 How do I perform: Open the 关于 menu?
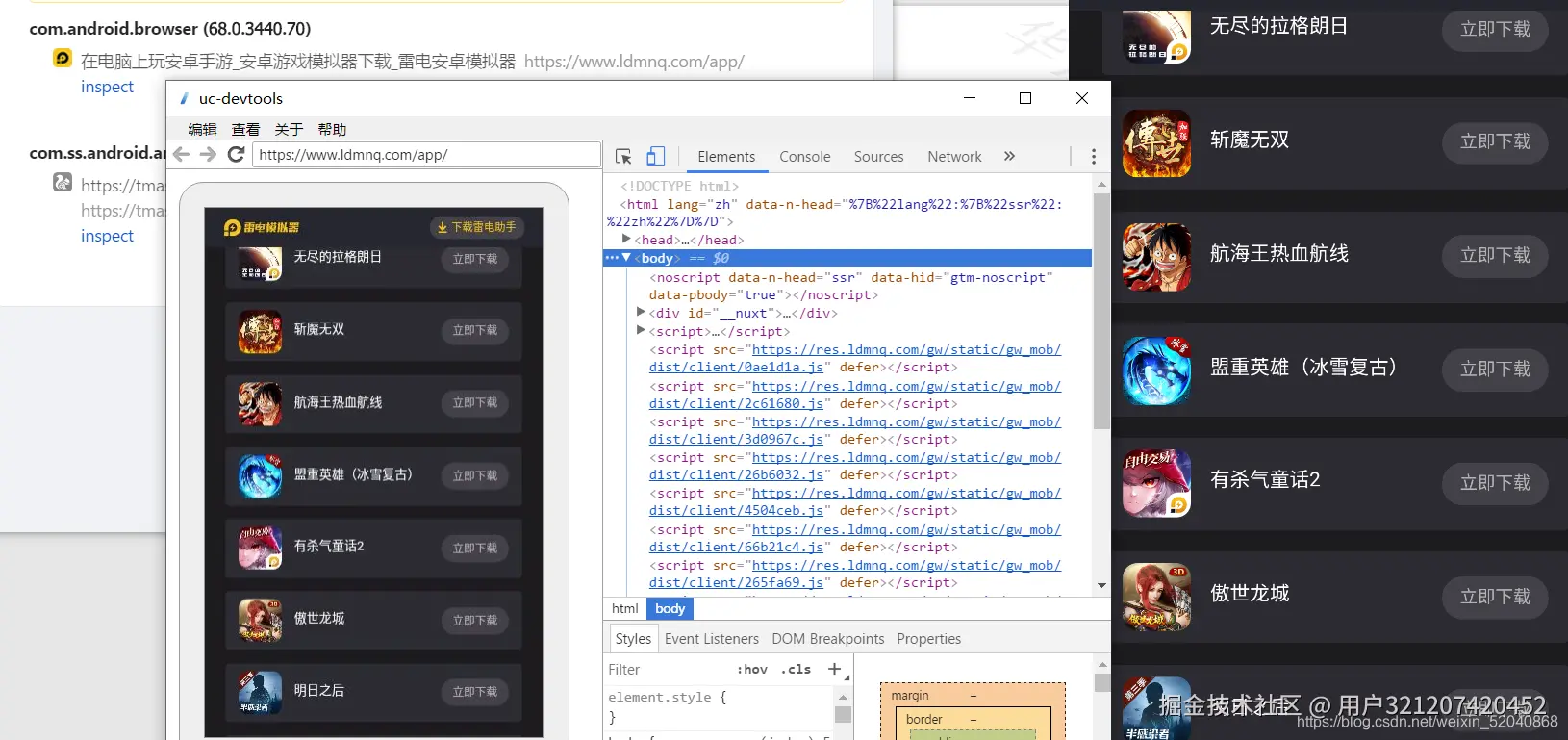[x=289, y=129]
